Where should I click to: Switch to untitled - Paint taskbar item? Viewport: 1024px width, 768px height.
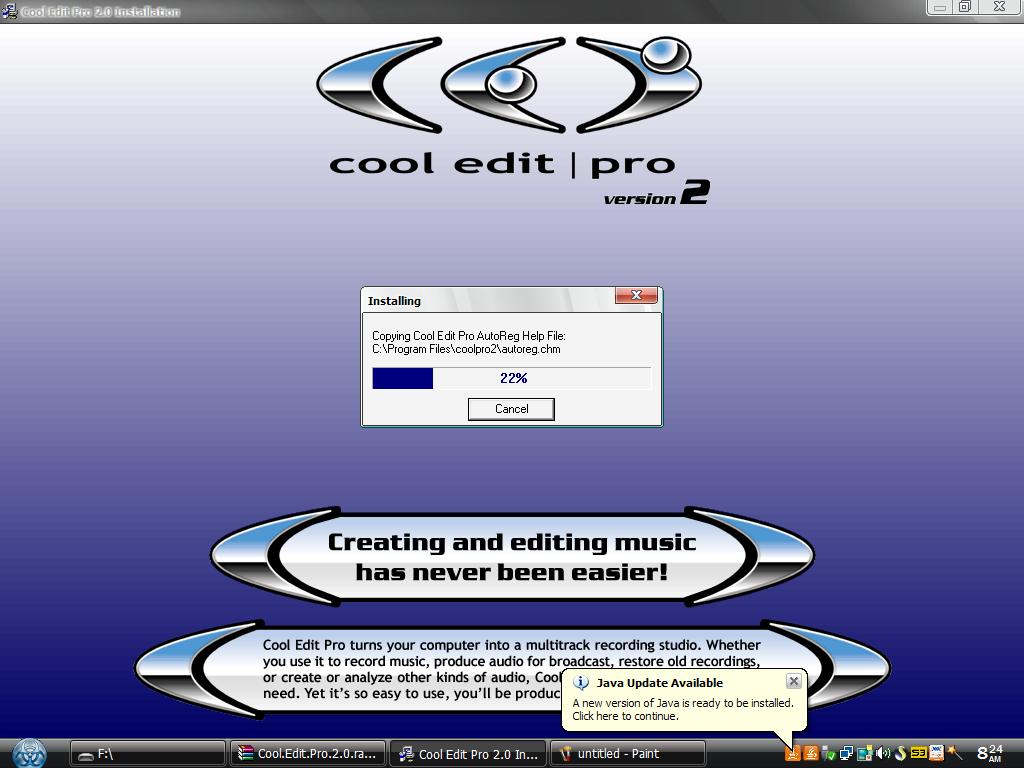(628, 754)
